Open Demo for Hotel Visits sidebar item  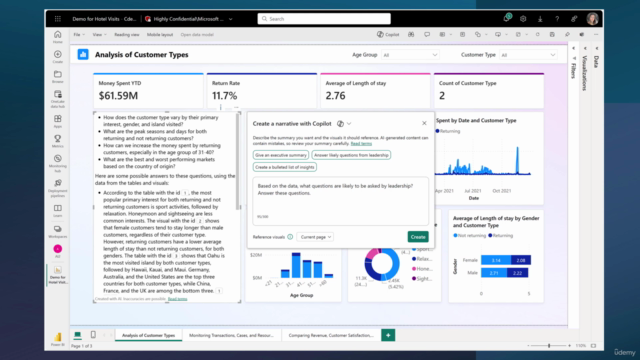(58, 275)
